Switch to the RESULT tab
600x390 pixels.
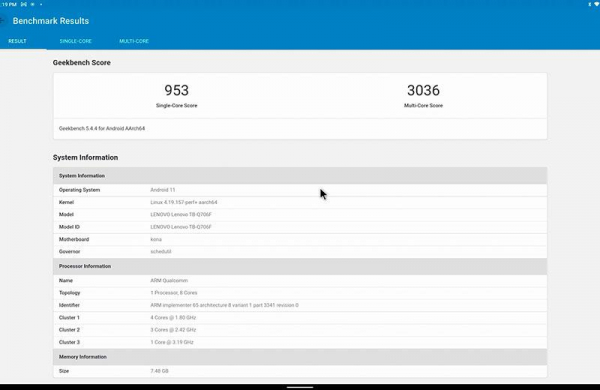point(18,41)
